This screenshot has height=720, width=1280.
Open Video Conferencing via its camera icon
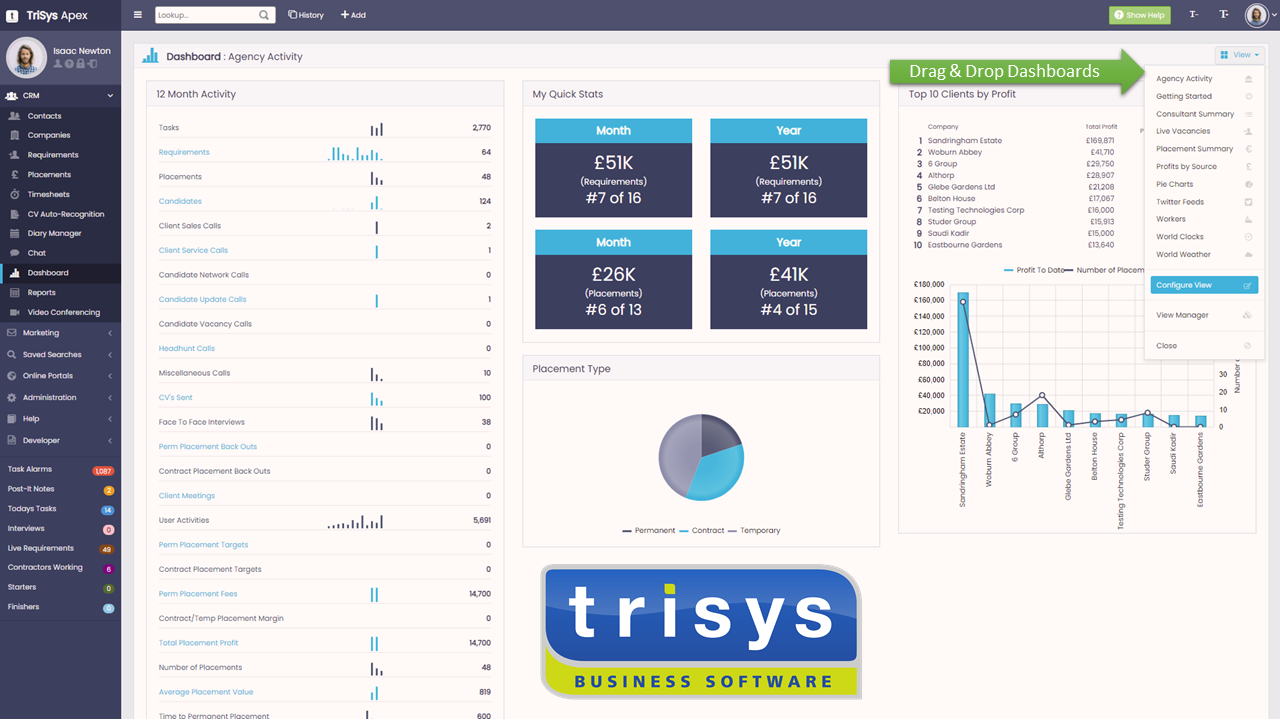tap(14, 312)
